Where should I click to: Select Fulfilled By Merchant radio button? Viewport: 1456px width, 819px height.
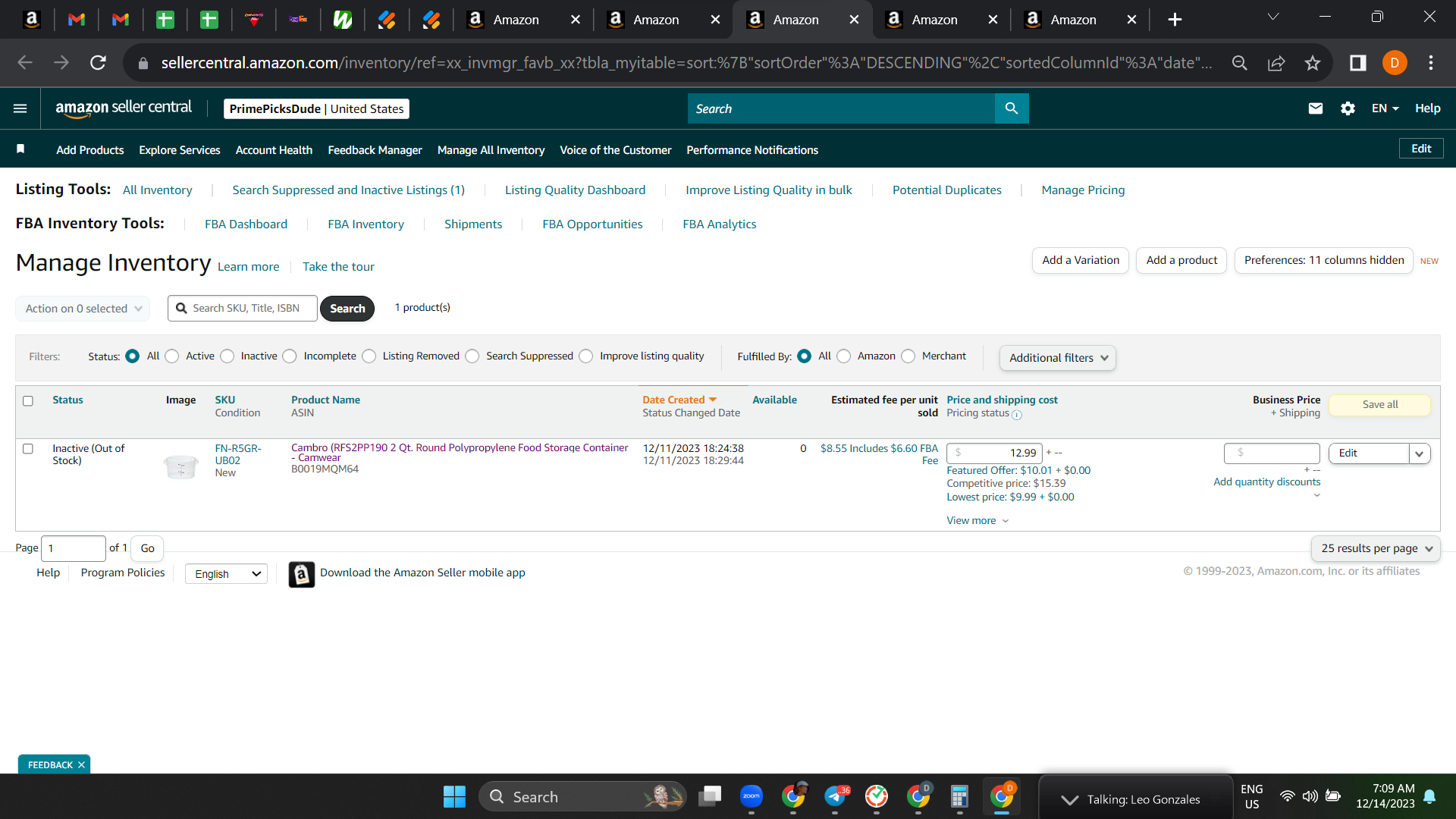tap(908, 356)
